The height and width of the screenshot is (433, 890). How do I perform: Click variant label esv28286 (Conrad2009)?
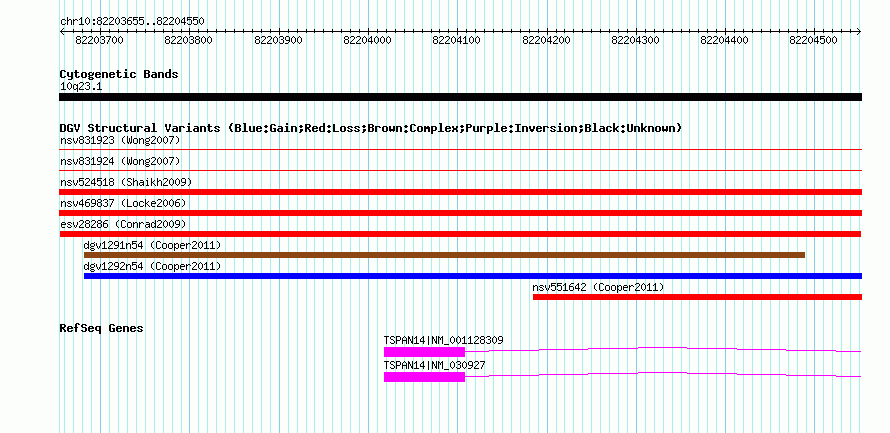(123, 224)
